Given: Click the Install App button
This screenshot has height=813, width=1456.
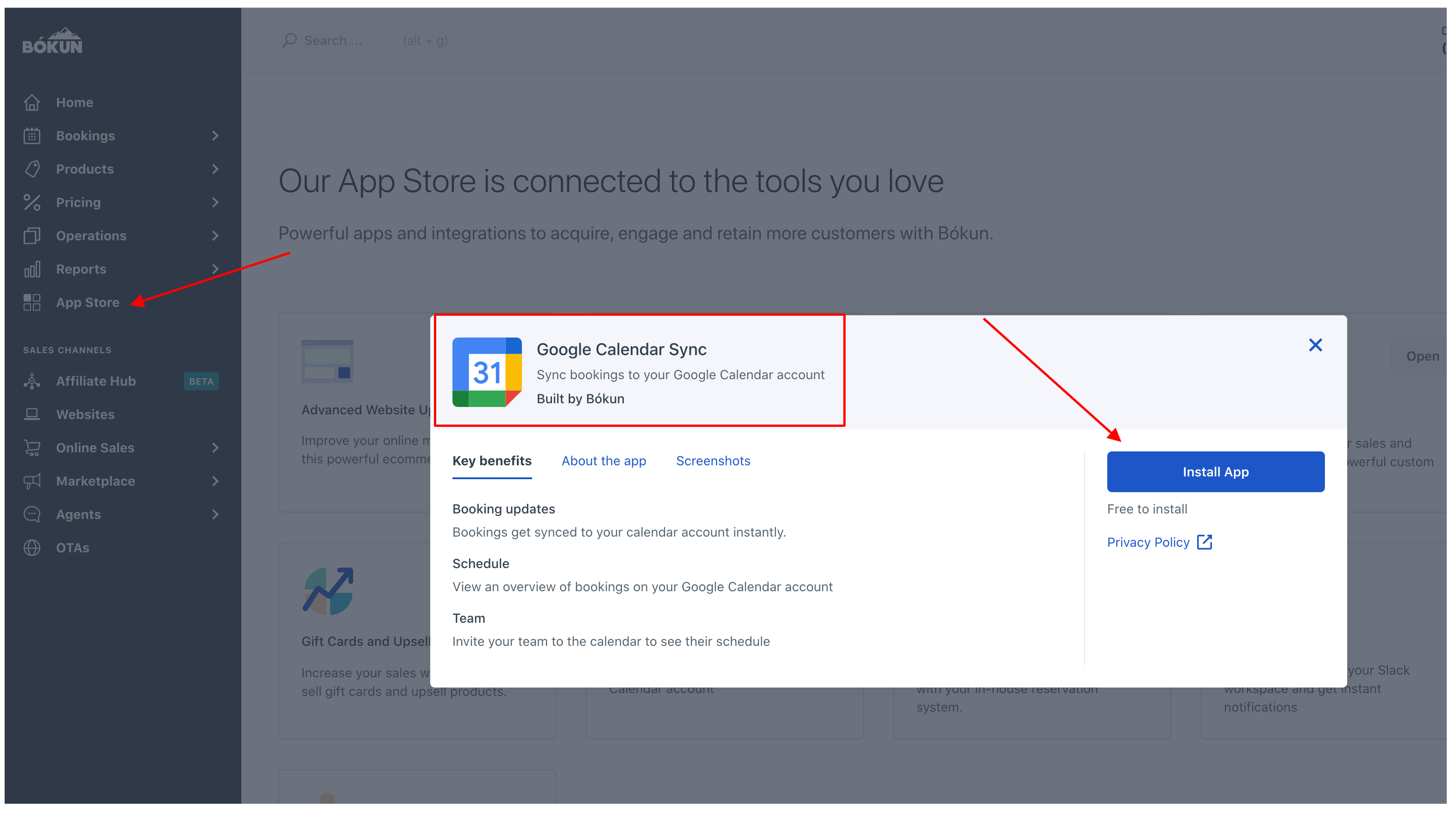Looking at the screenshot, I should coord(1216,472).
